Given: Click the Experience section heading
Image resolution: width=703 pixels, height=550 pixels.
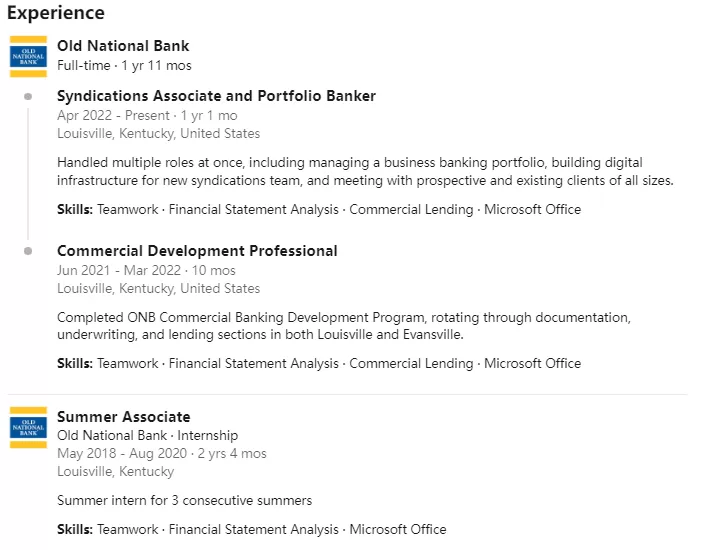Looking at the screenshot, I should pos(56,13).
